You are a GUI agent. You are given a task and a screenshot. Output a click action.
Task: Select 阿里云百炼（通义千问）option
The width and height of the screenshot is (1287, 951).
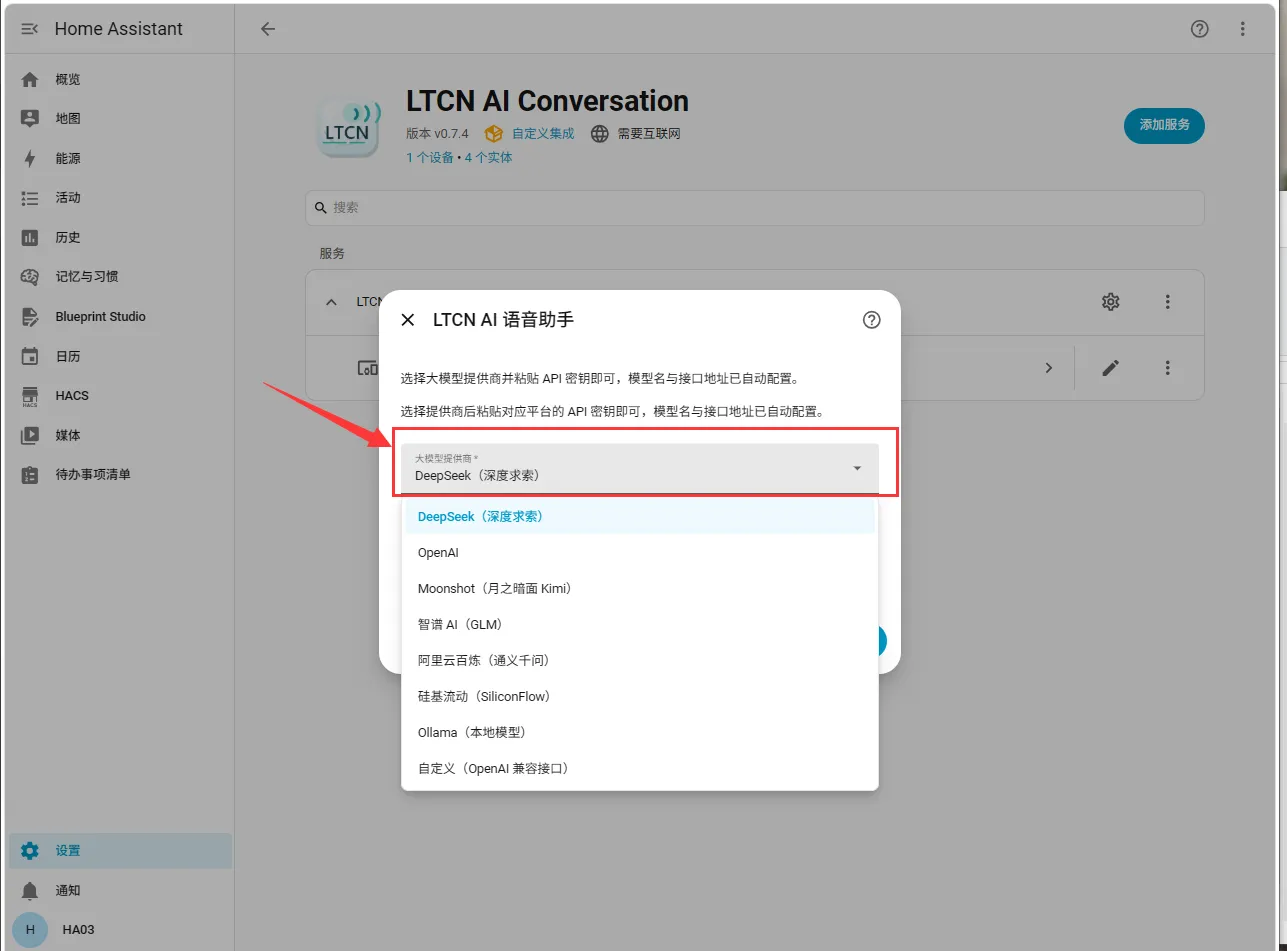pyautogui.click(x=638, y=660)
